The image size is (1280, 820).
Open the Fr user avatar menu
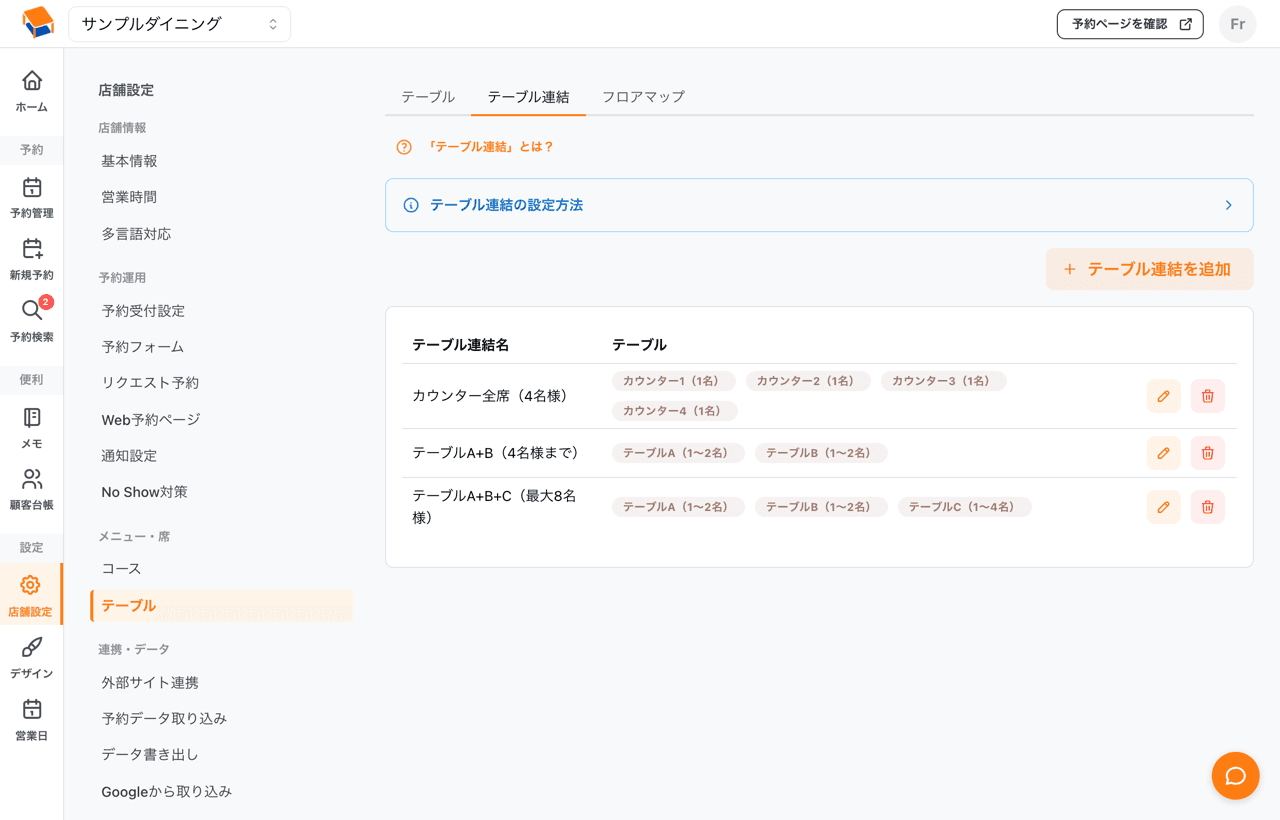click(1237, 24)
